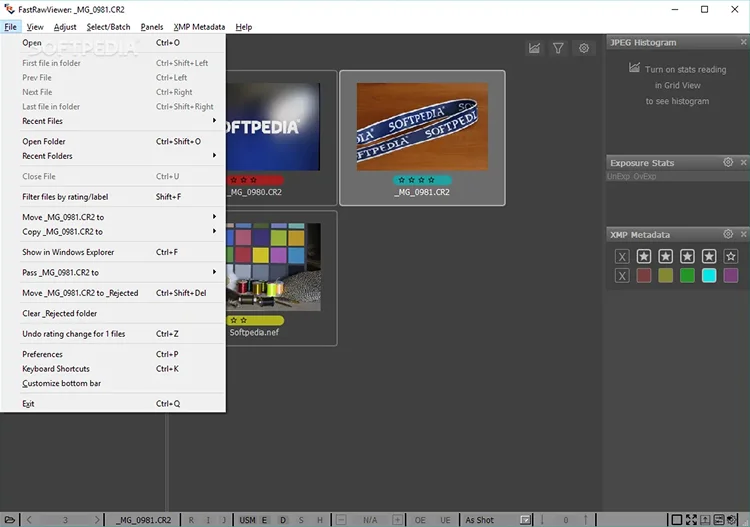This screenshot has height=527, width=750.
Task: Open the filter funnel icon in grid toolbar
Action: [558, 48]
